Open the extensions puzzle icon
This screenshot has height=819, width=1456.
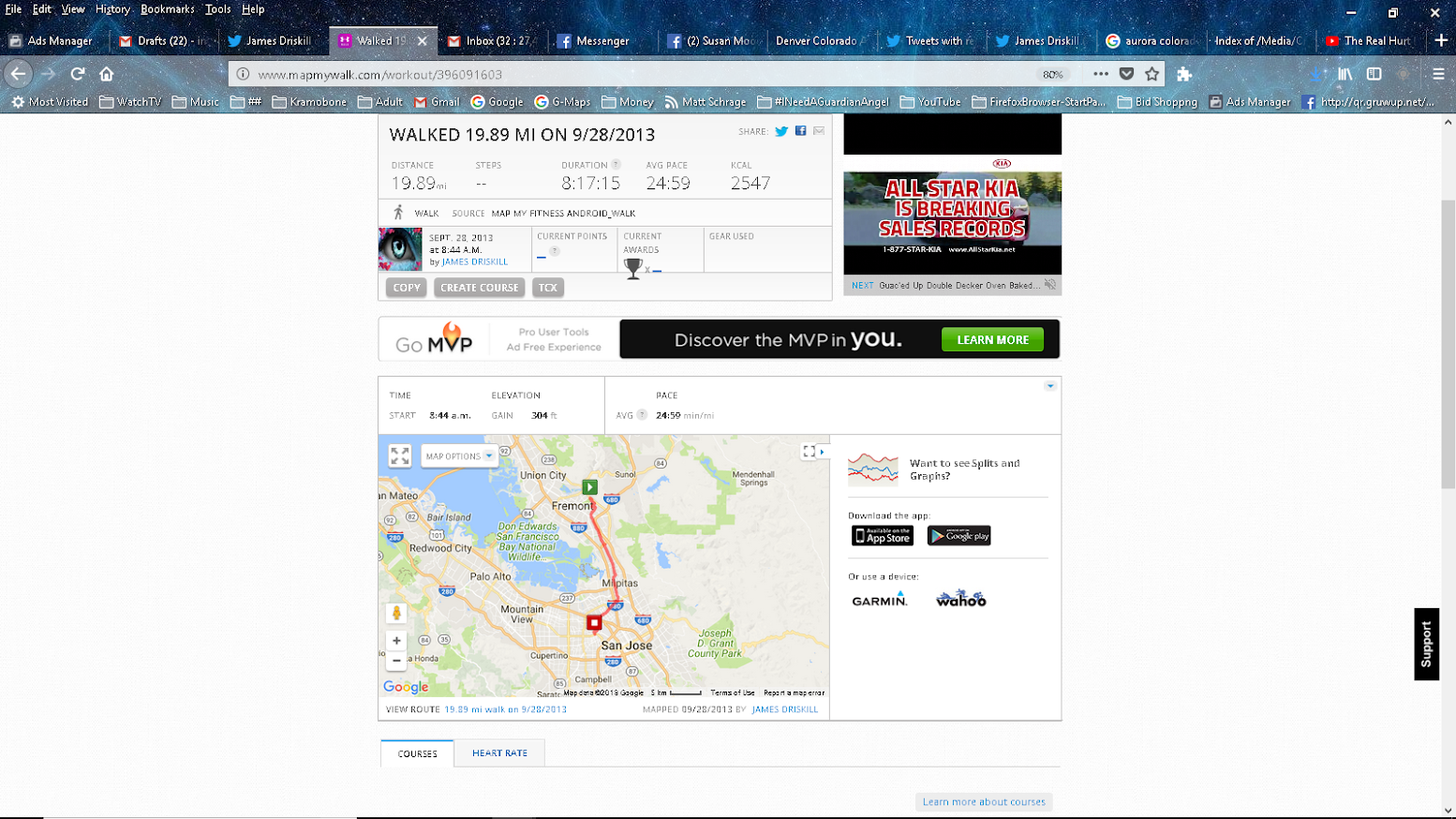coord(1184,74)
